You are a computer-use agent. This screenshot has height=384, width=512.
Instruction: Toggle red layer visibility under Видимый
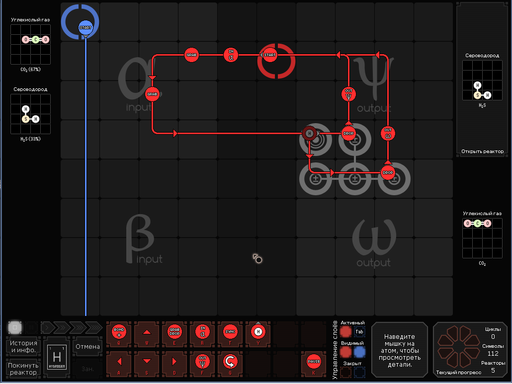(346, 352)
